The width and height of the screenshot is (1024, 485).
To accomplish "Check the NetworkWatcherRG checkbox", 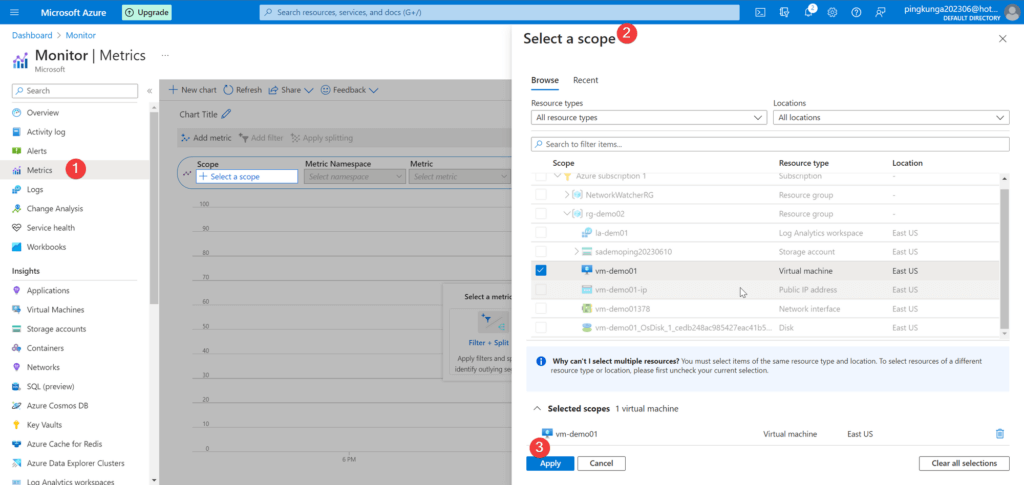I will pos(541,195).
